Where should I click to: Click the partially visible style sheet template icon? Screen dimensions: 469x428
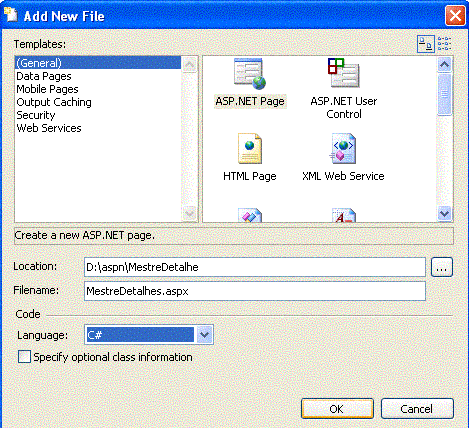[x=250, y=215]
